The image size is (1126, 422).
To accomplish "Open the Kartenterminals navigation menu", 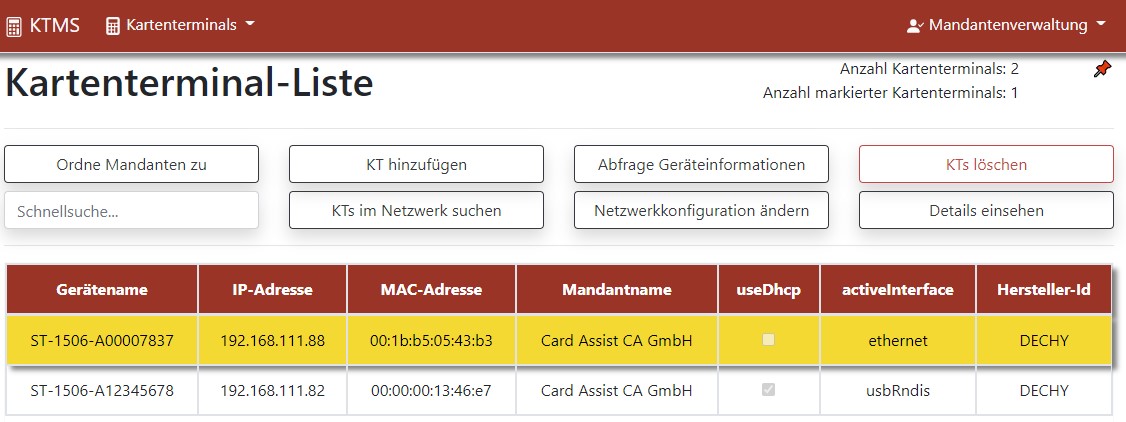I will pos(180,25).
